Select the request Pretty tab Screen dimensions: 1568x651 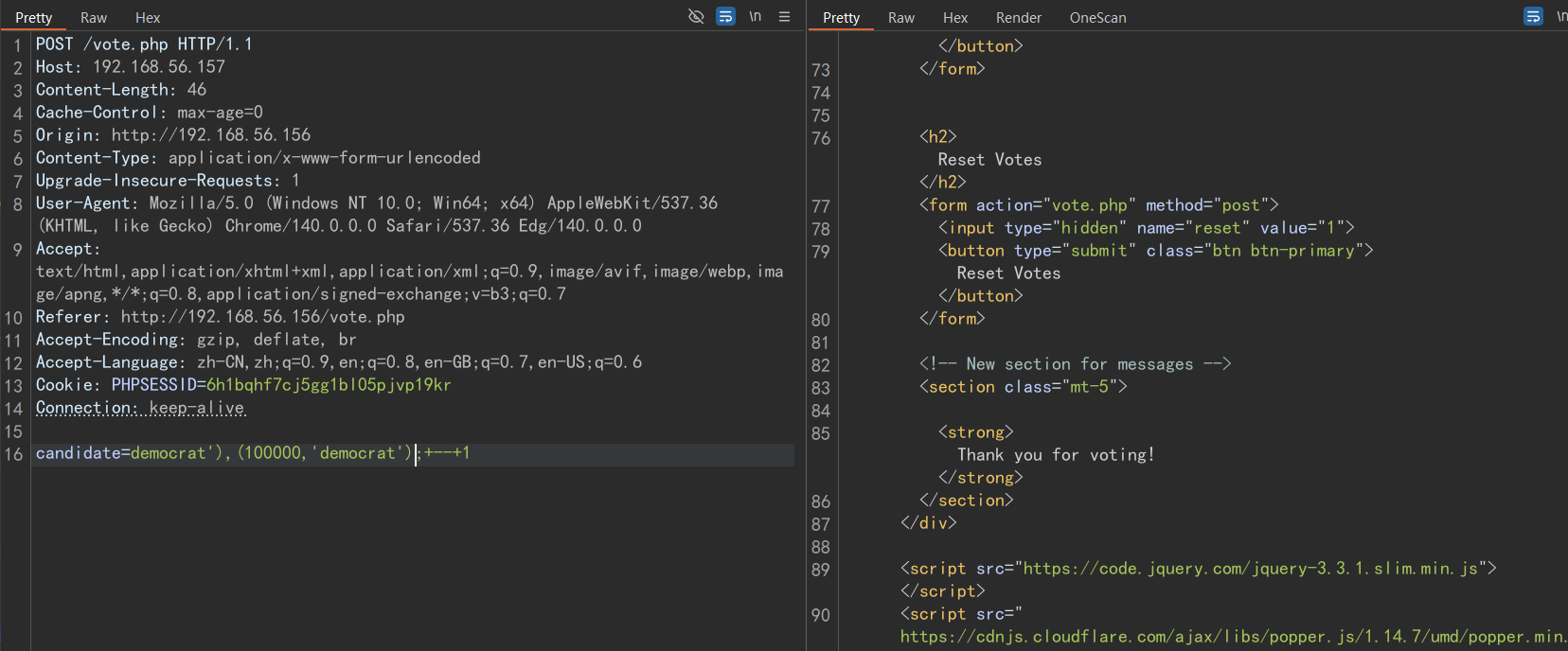[34, 18]
